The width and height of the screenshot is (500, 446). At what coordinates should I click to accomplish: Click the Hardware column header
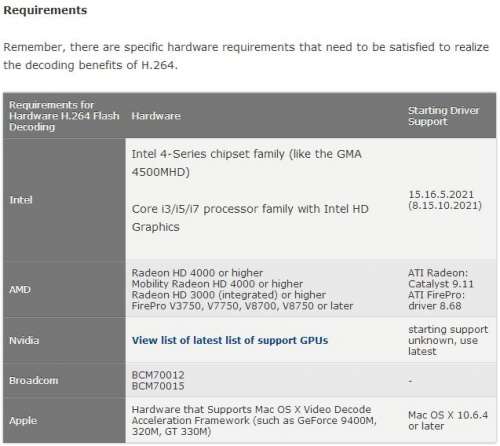click(x=156, y=116)
